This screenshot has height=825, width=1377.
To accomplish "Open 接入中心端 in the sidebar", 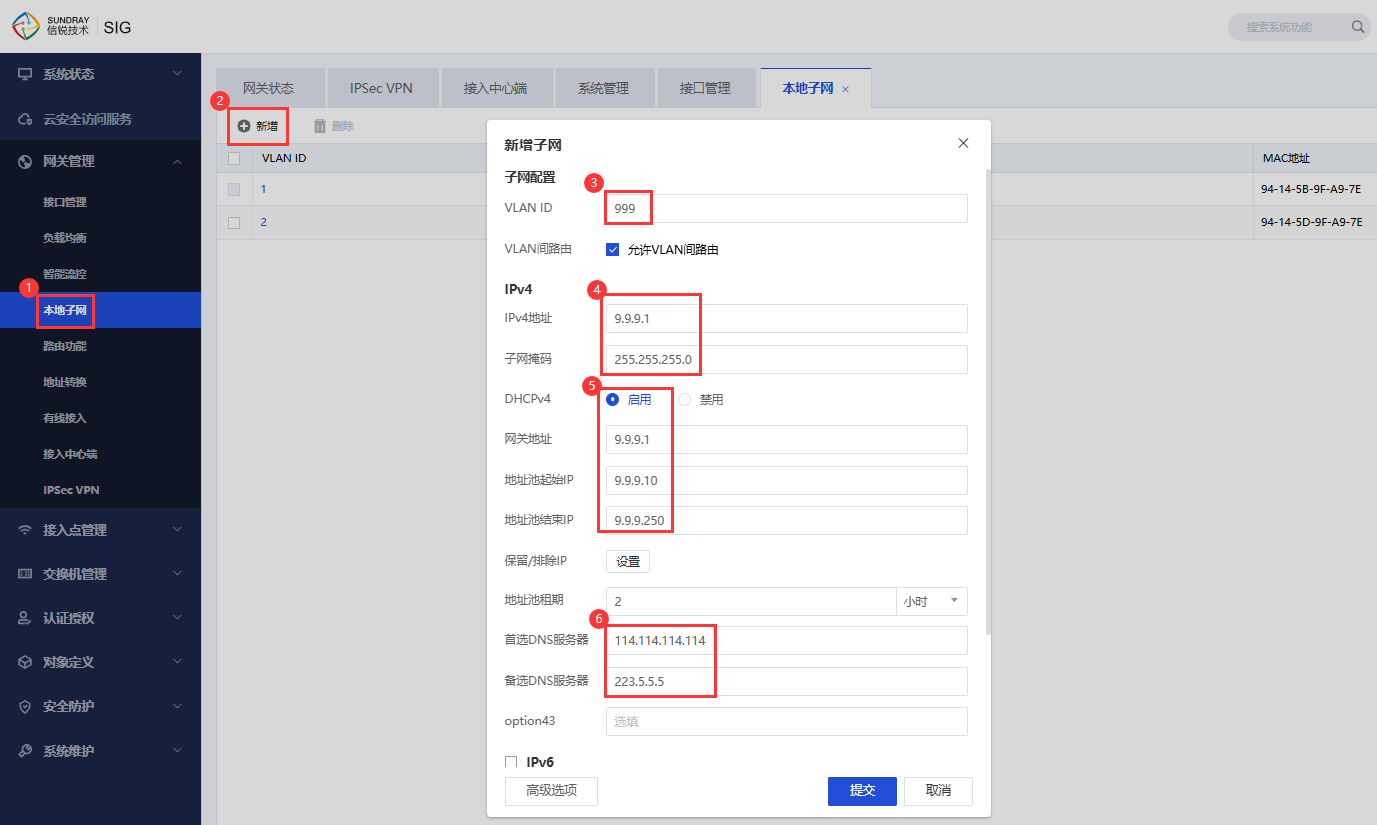I will pyautogui.click(x=100, y=454).
